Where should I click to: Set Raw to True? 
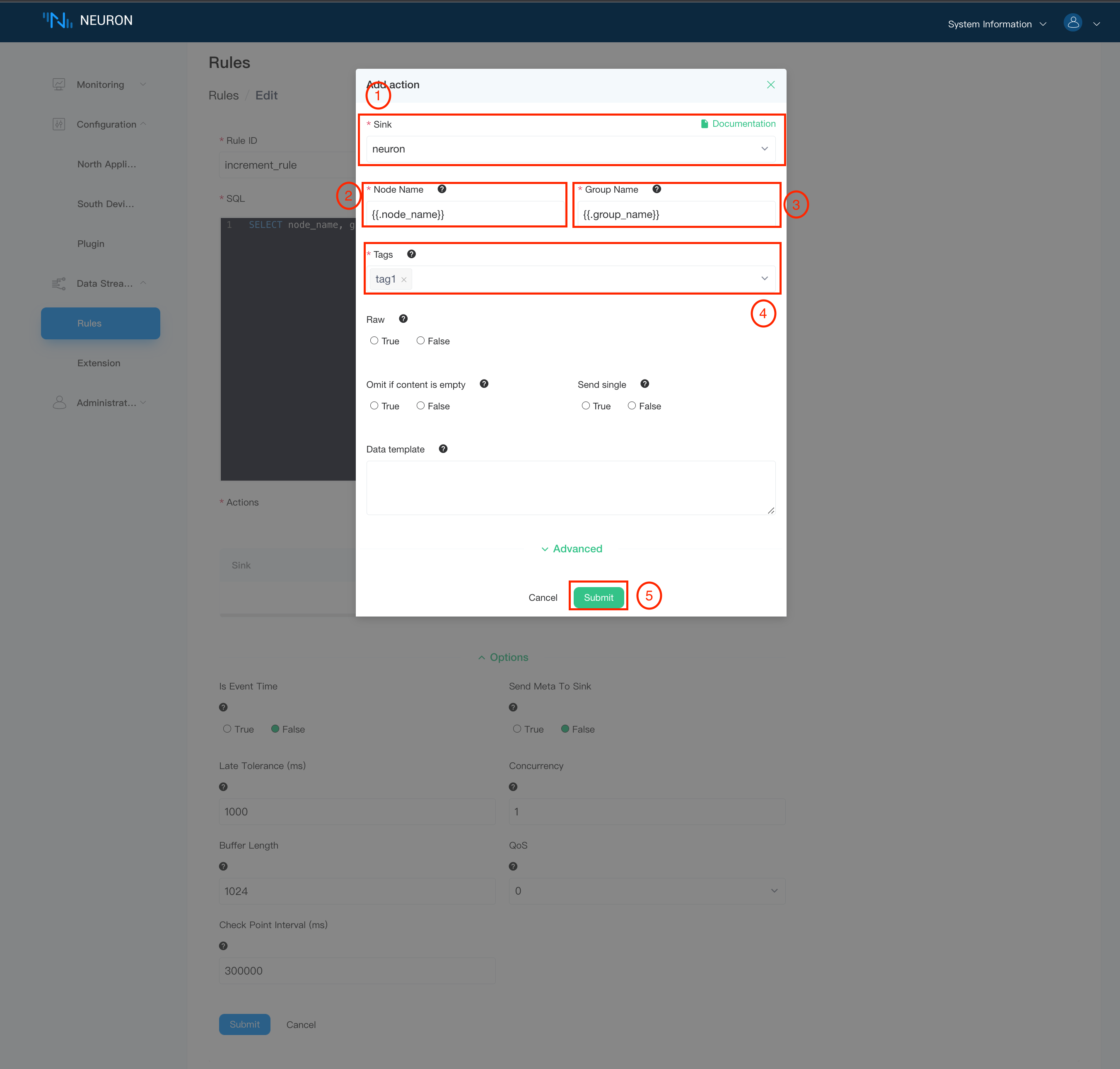[374, 341]
